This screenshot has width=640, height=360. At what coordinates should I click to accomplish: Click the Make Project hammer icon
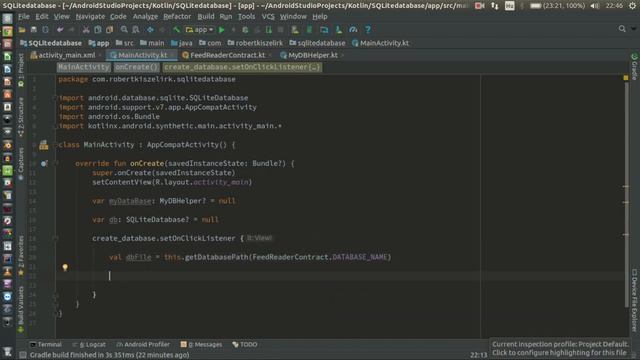point(176,30)
